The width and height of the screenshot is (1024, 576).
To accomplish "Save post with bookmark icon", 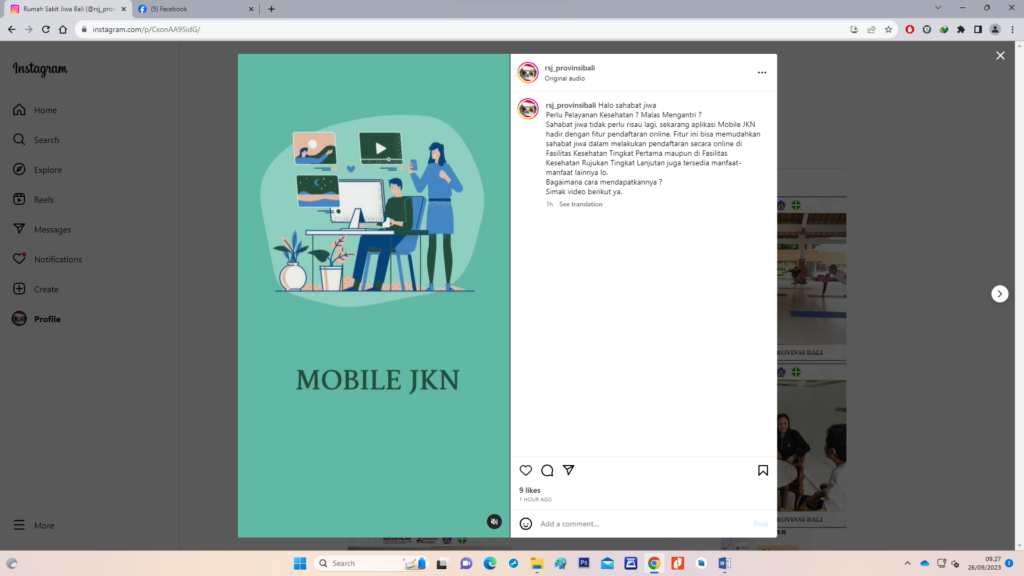I will coord(763,470).
